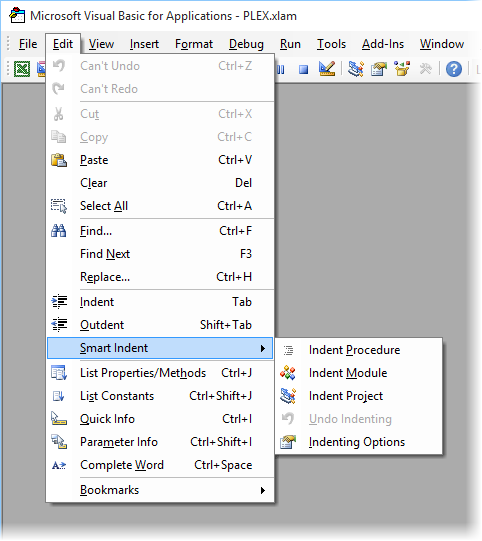Image resolution: width=482 pixels, height=541 pixels.
Task: Click the VBA title bar app icon
Action: click(17, 15)
